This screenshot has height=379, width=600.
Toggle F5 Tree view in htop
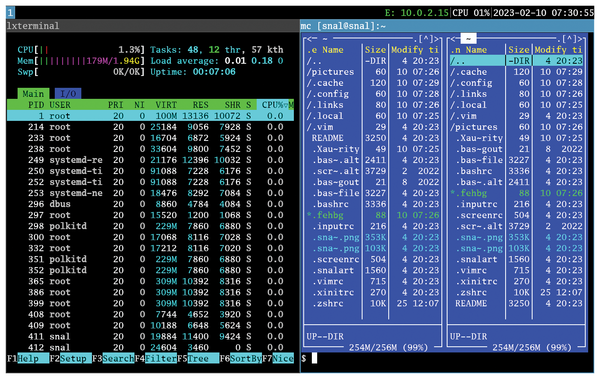click(x=198, y=359)
